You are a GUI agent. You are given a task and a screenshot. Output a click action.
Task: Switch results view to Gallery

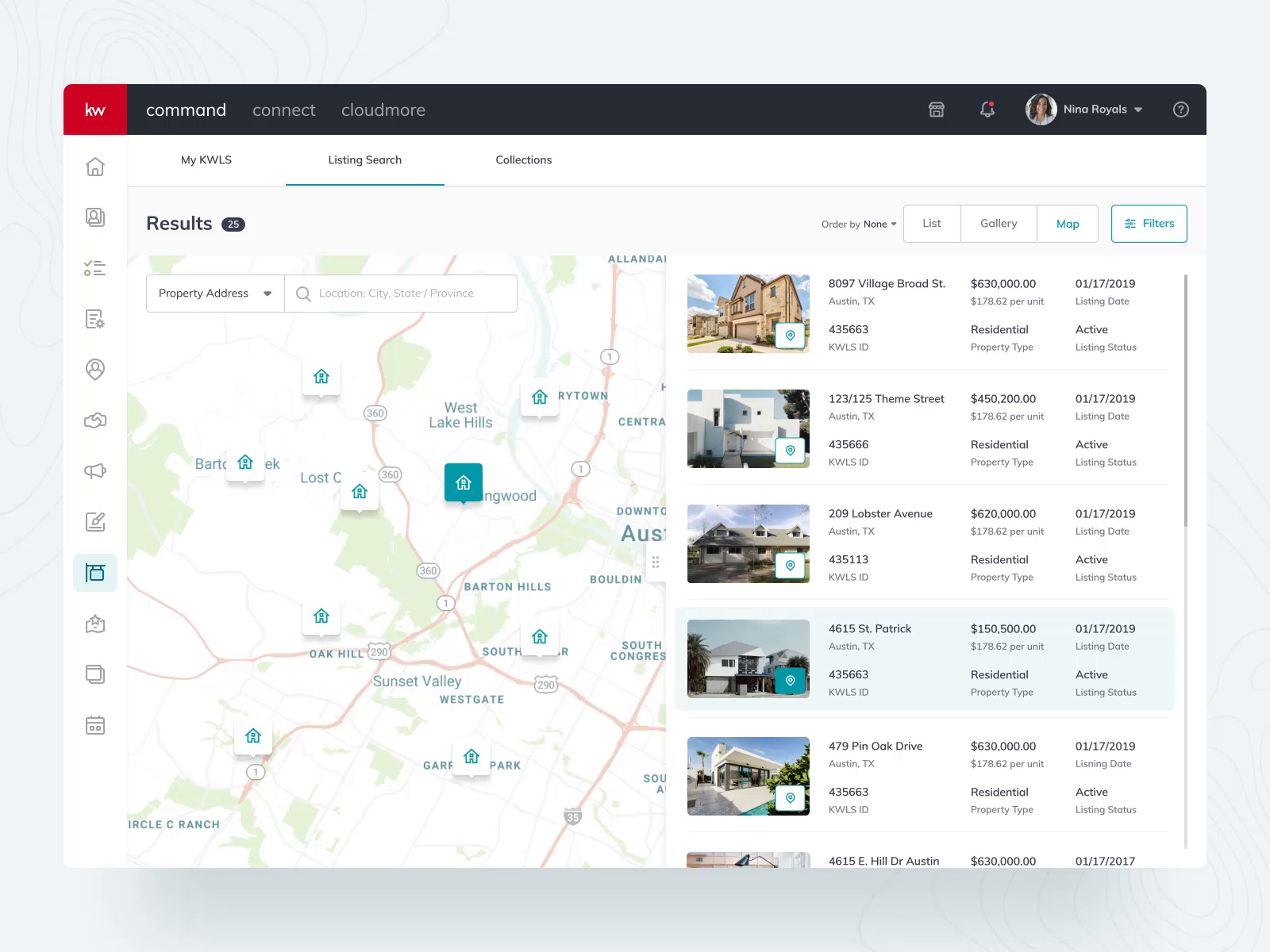click(998, 223)
